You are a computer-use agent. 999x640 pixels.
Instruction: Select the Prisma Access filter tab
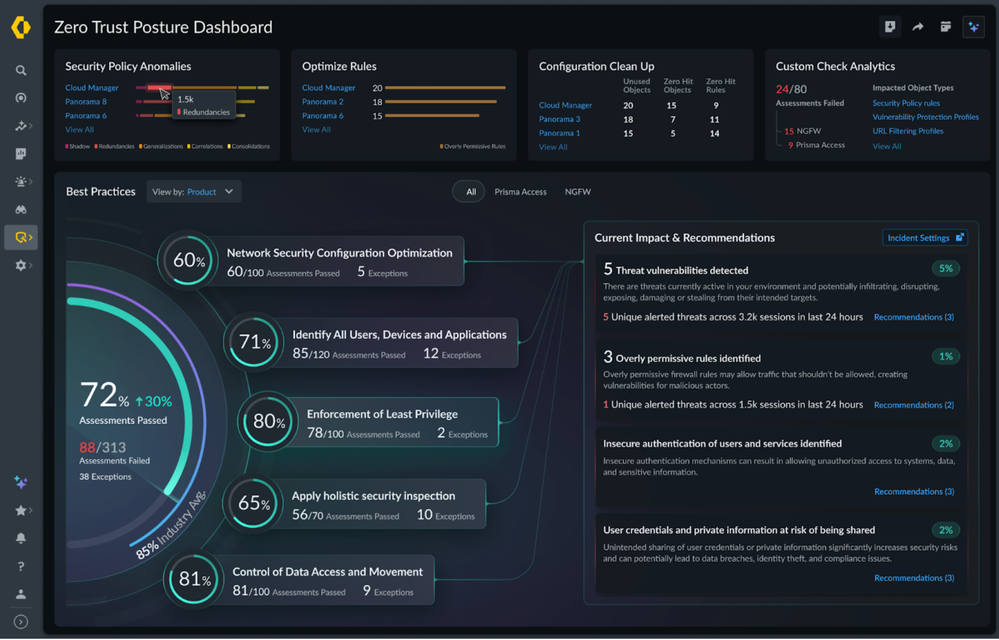pos(520,192)
